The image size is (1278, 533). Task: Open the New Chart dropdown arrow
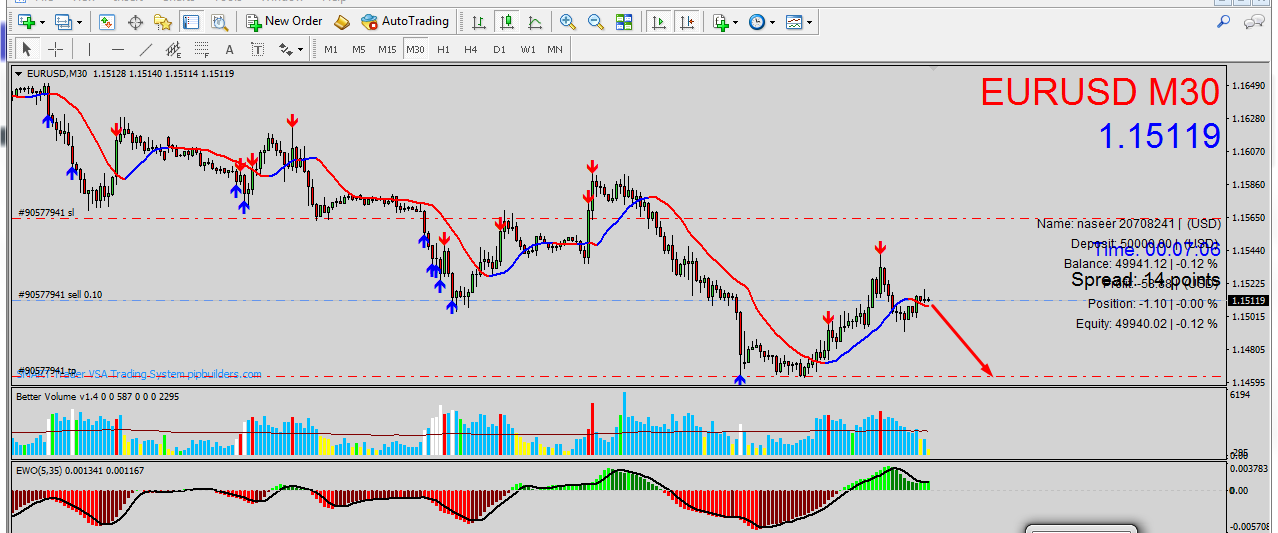(x=42, y=21)
